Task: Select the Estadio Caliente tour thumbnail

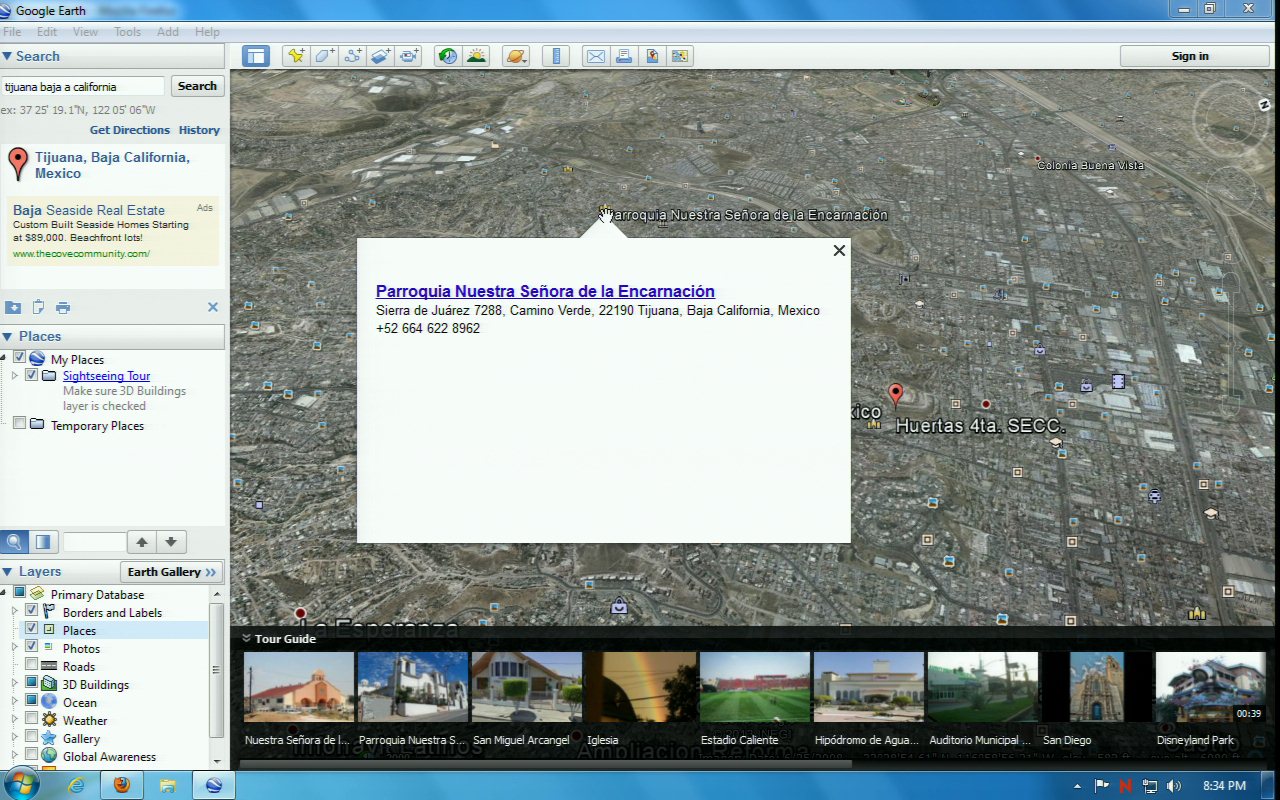Action: pyautogui.click(x=754, y=687)
